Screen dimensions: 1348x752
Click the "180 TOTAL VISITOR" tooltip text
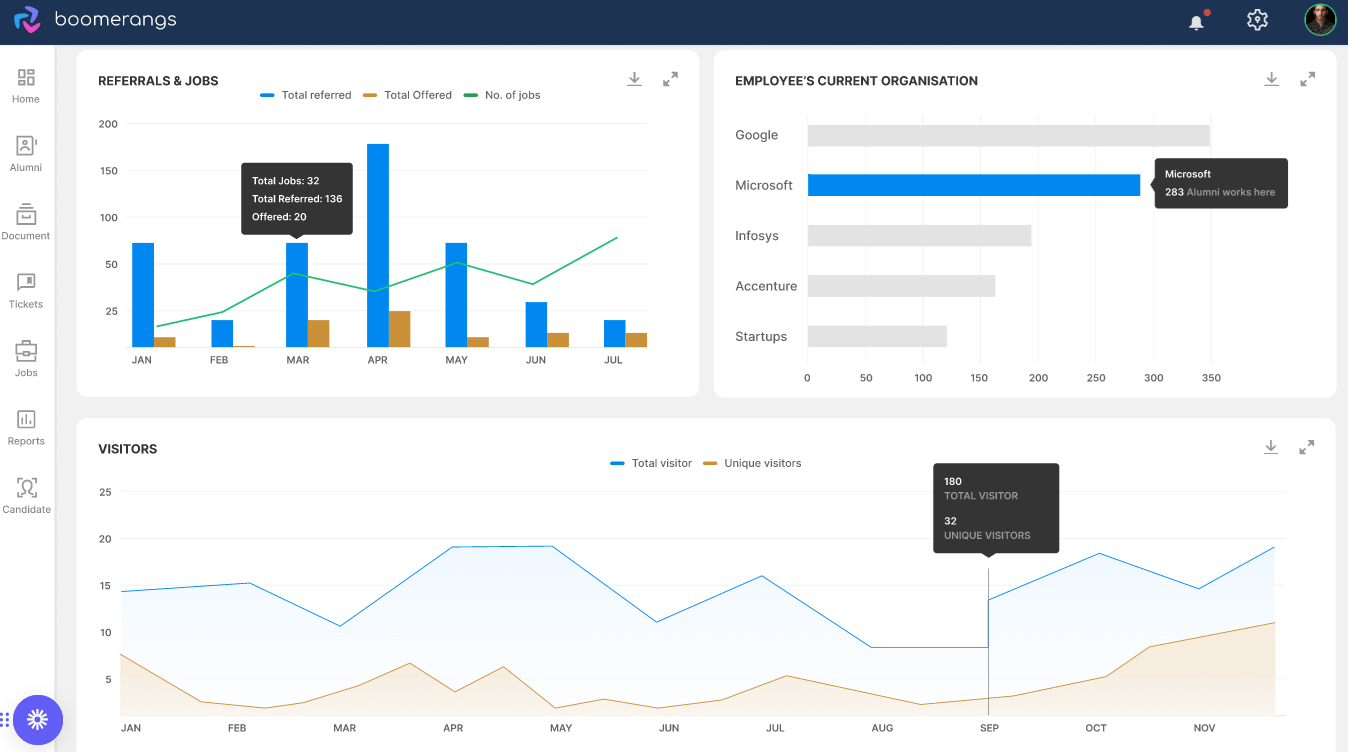[x=980, y=488]
